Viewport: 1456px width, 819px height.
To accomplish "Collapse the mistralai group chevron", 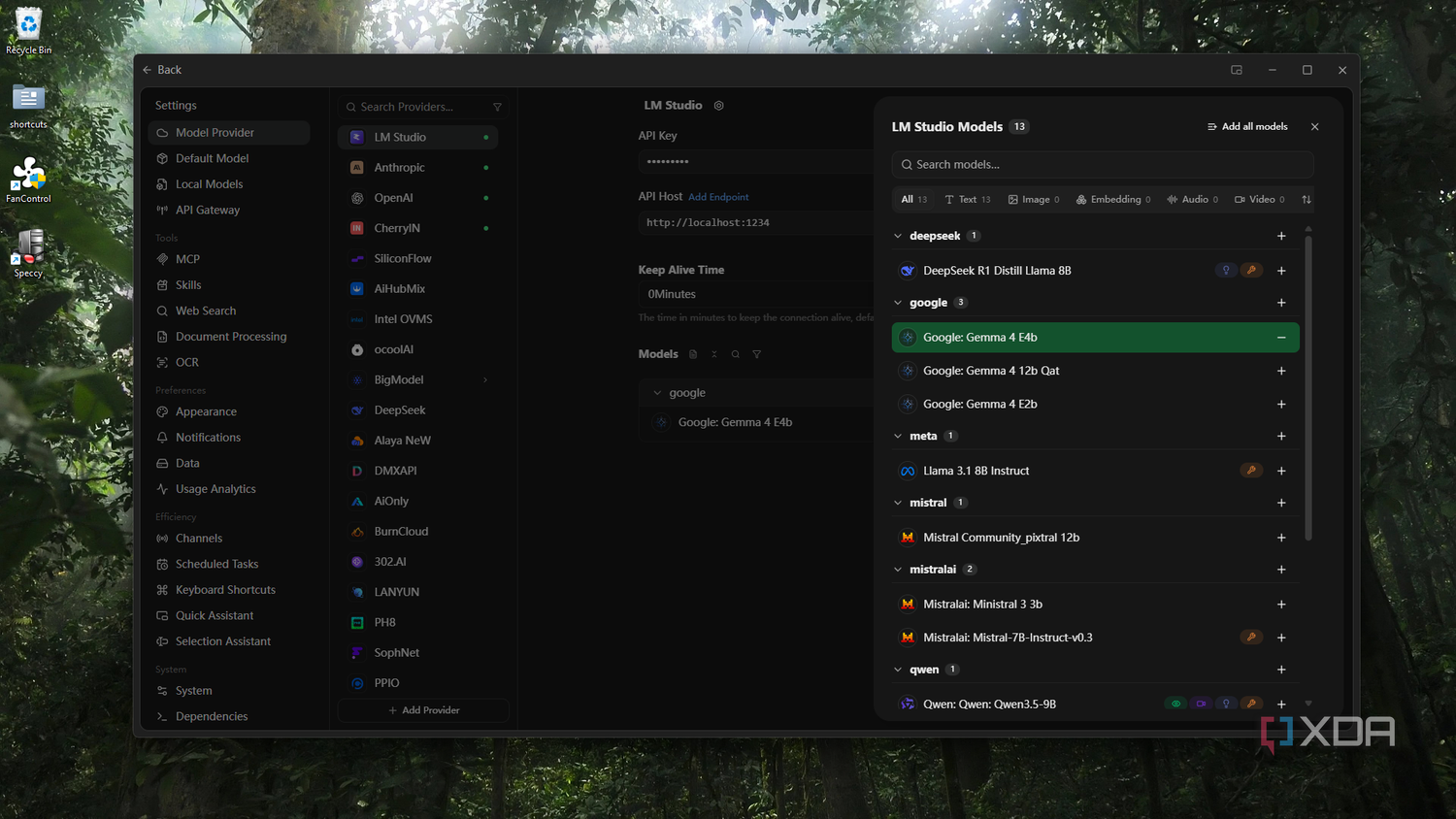I will pyautogui.click(x=898, y=570).
